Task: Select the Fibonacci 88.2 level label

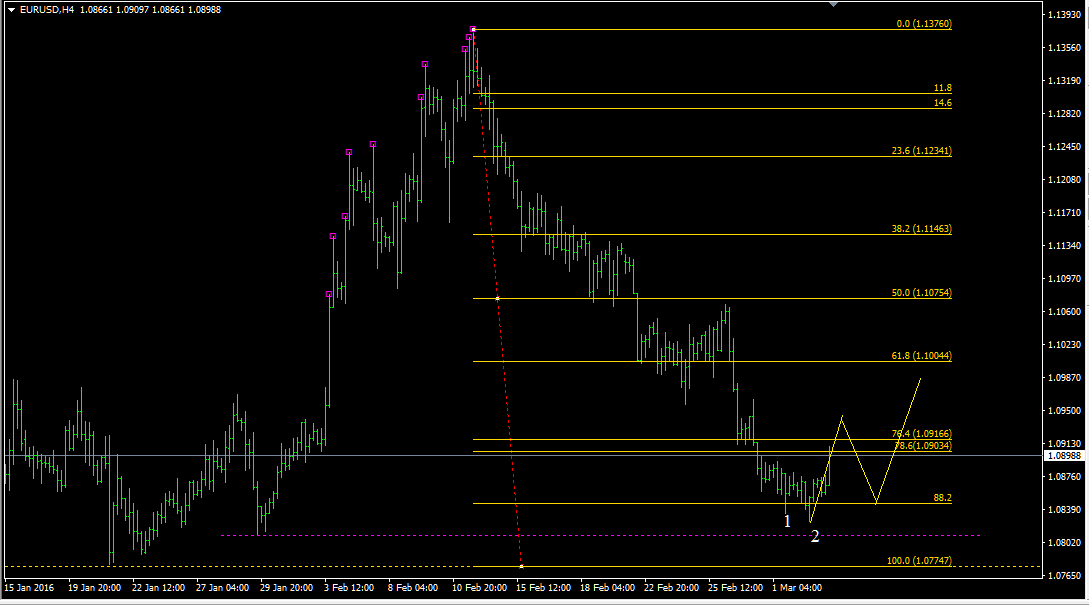Action: [x=942, y=498]
